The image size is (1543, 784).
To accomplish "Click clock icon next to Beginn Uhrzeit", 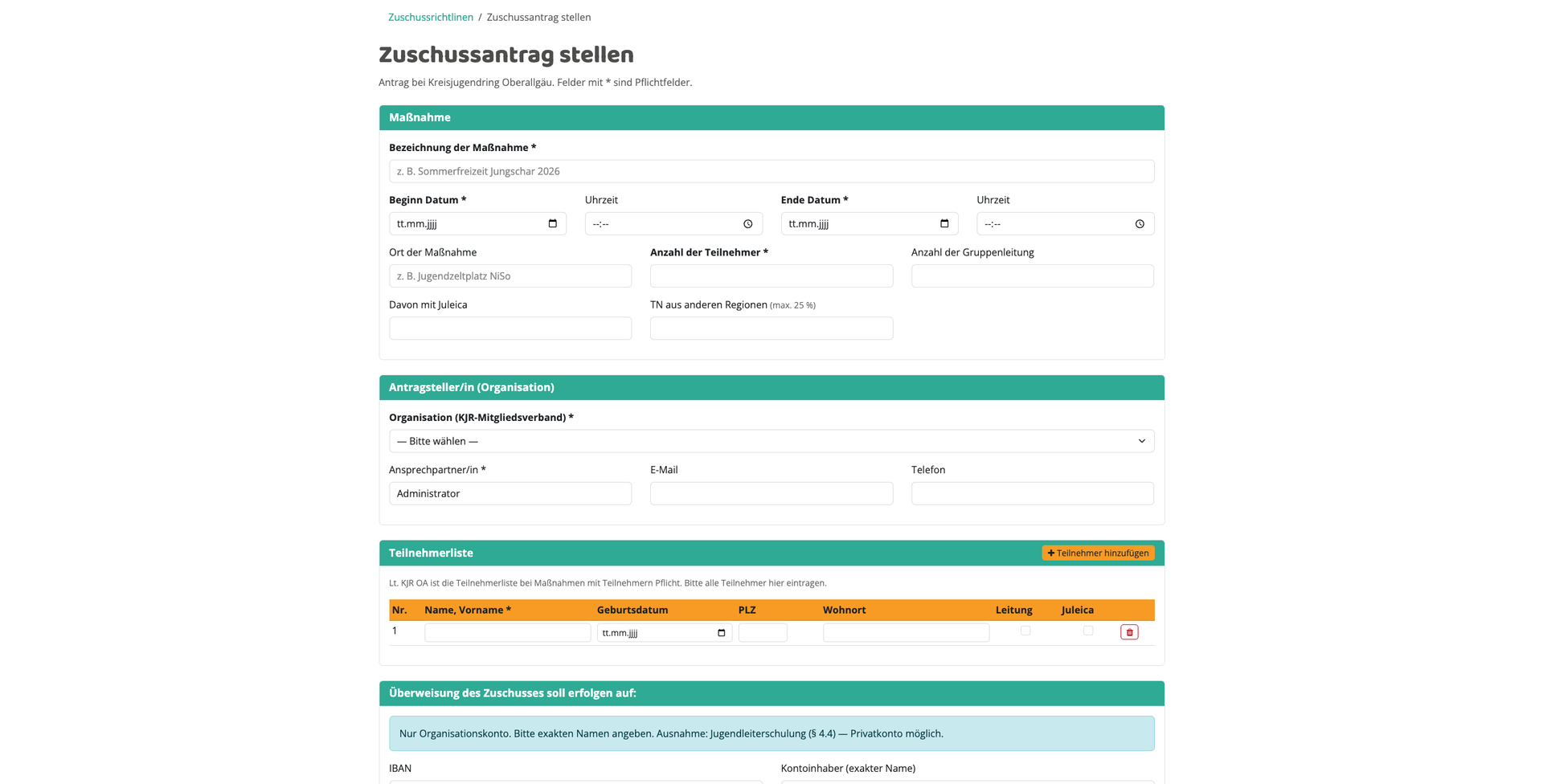I will coord(748,224).
